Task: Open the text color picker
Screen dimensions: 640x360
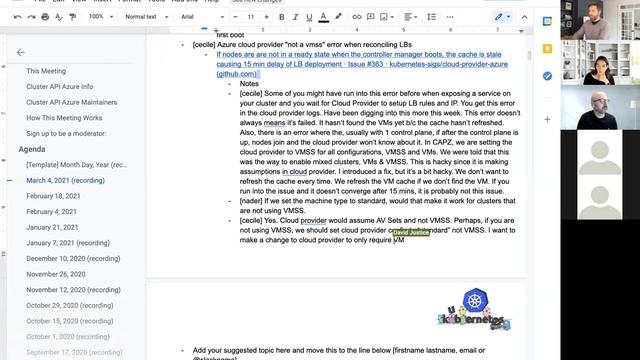Action: (323, 17)
